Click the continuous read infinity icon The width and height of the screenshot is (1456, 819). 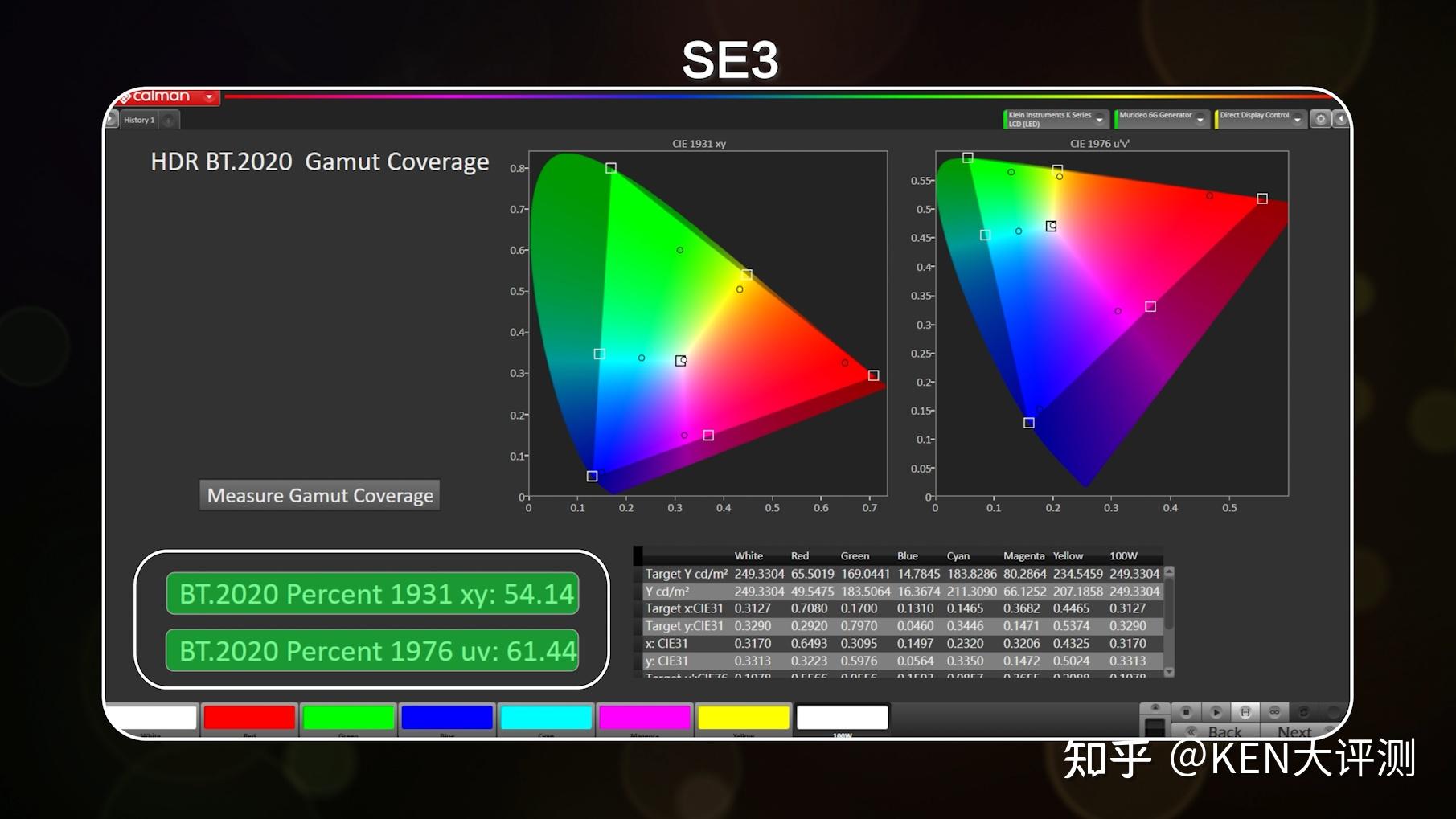[x=1274, y=712]
